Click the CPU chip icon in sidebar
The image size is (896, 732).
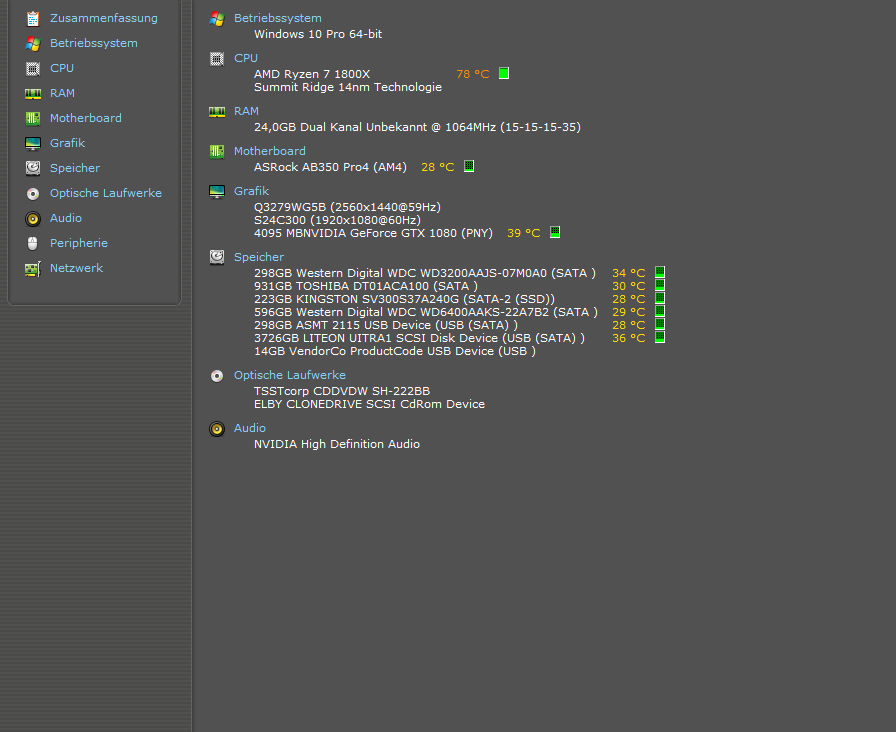click(x=33, y=69)
